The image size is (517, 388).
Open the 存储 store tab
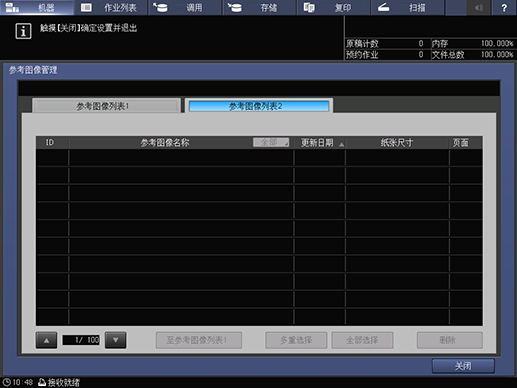[x=259, y=7]
